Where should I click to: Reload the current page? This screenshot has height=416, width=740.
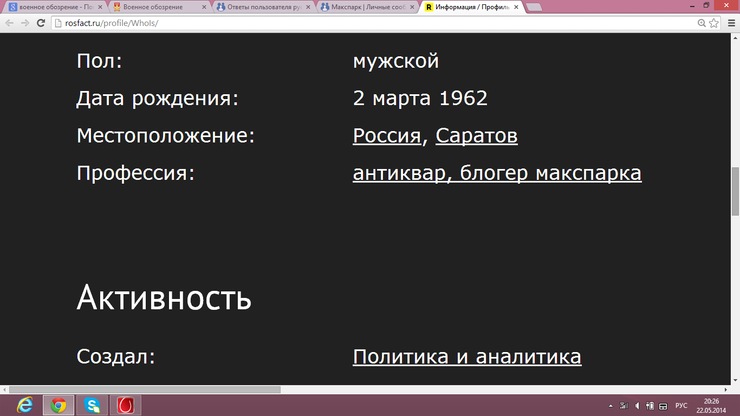pos(41,23)
